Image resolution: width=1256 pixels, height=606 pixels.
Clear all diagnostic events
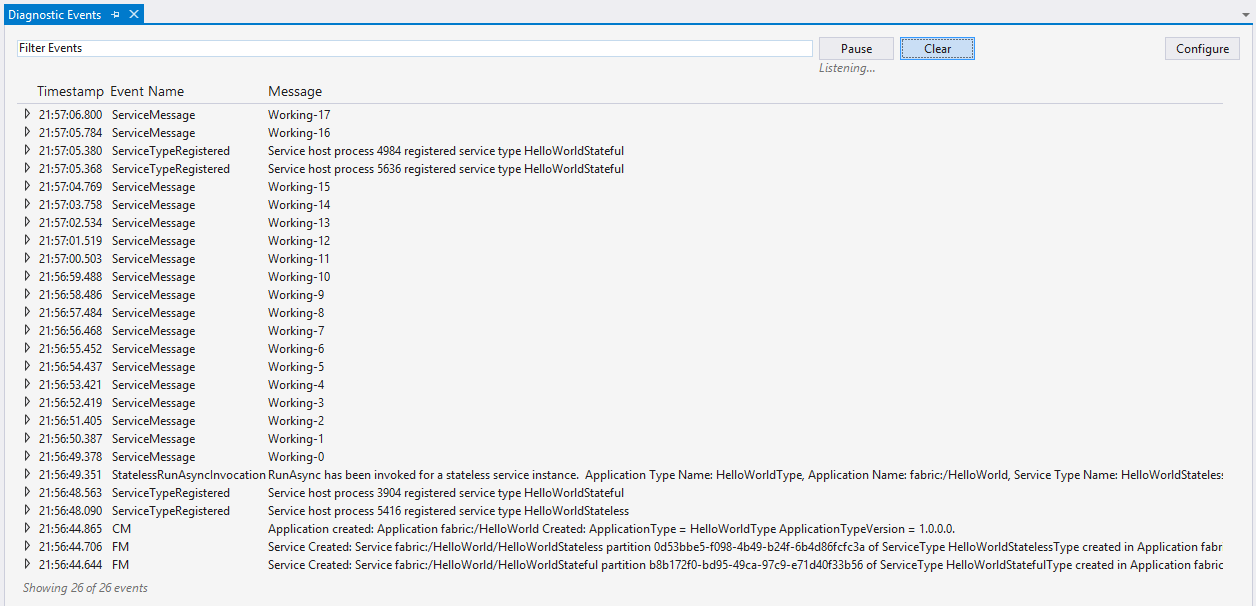pyautogui.click(x=936, y=48)
